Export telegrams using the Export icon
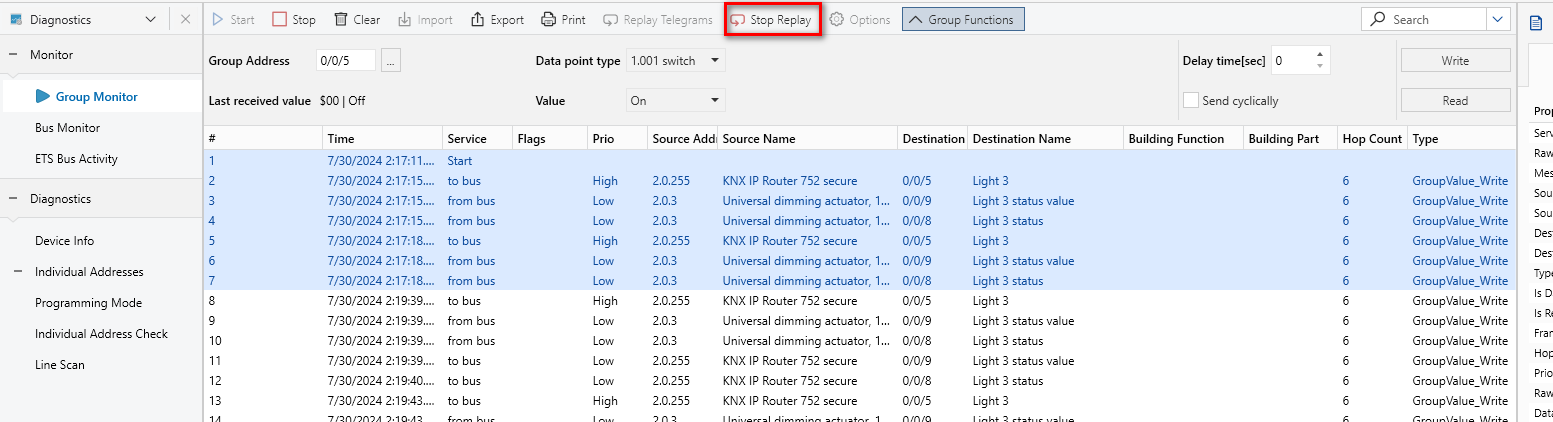This screenshot has height=422, width=1553. [x=496, y=20]
